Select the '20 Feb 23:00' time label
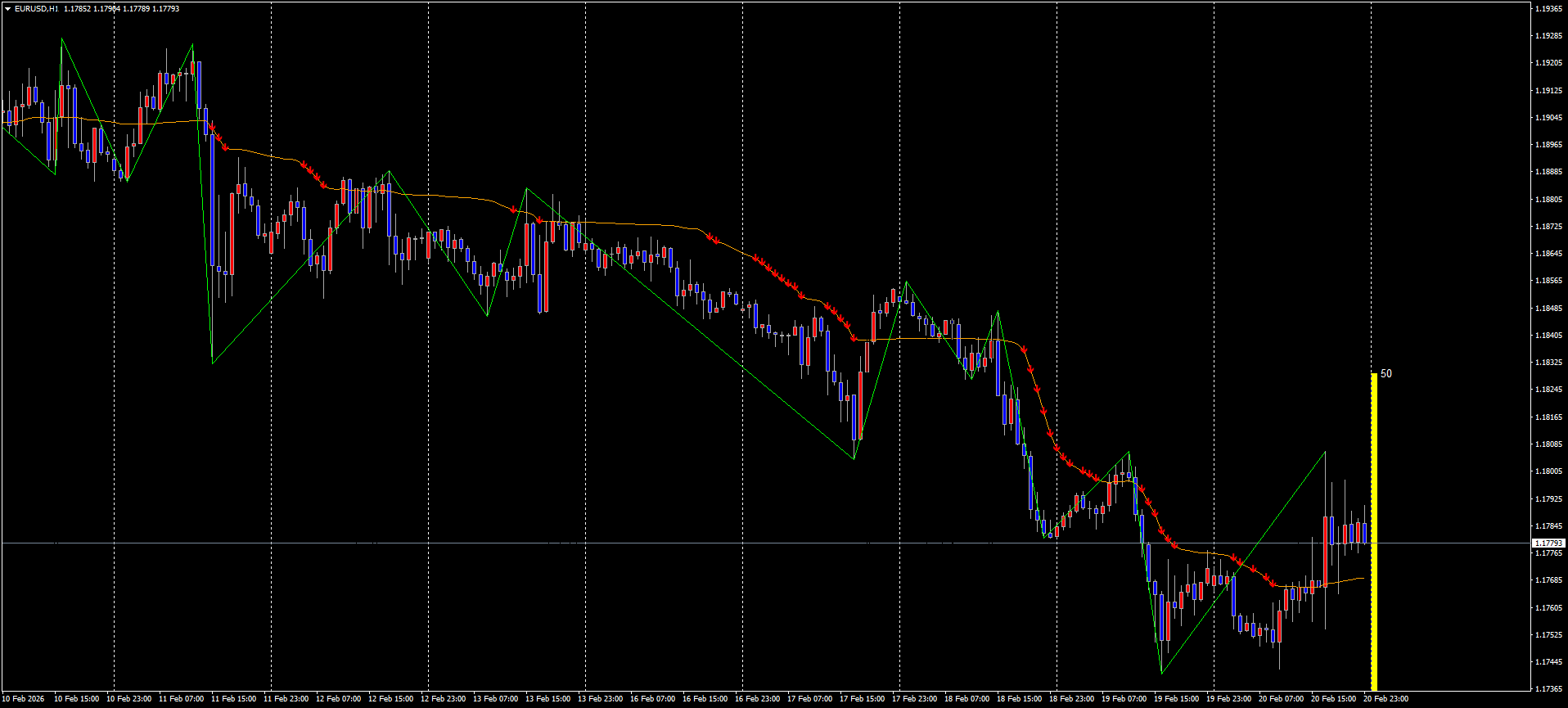 pos(1386,699)
